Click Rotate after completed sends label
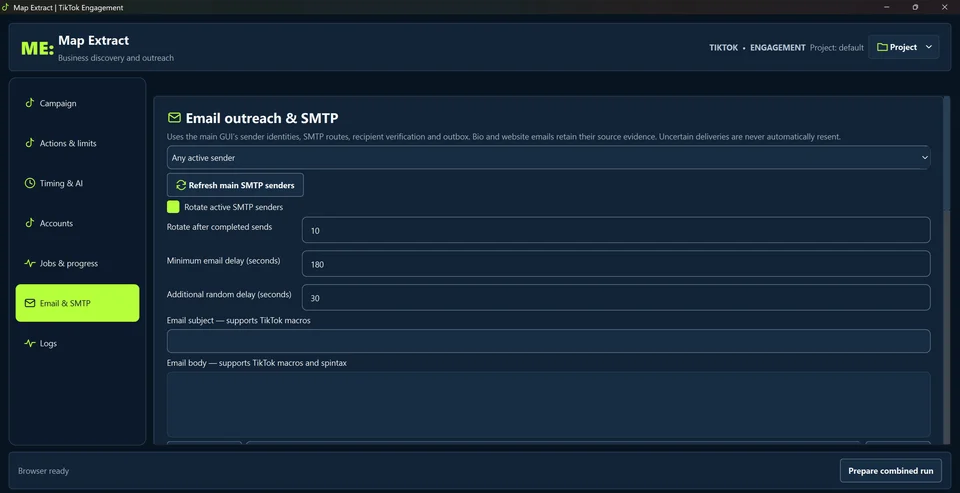This screenshot has width=960, height=493. pos(219,227)
